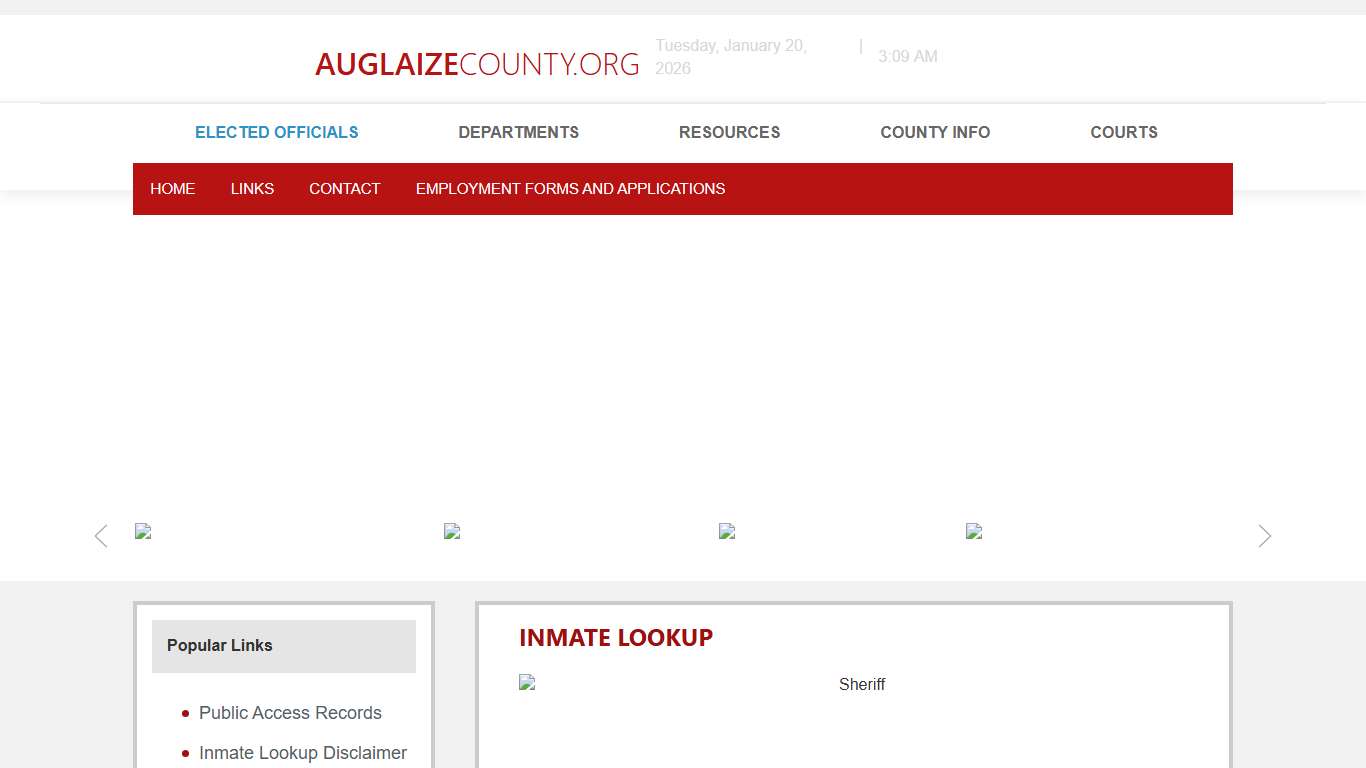1366x768 pixels.
Task: Click the AUGLAIZECOUNTY.ORG logo
Action: tap(477, 63)
